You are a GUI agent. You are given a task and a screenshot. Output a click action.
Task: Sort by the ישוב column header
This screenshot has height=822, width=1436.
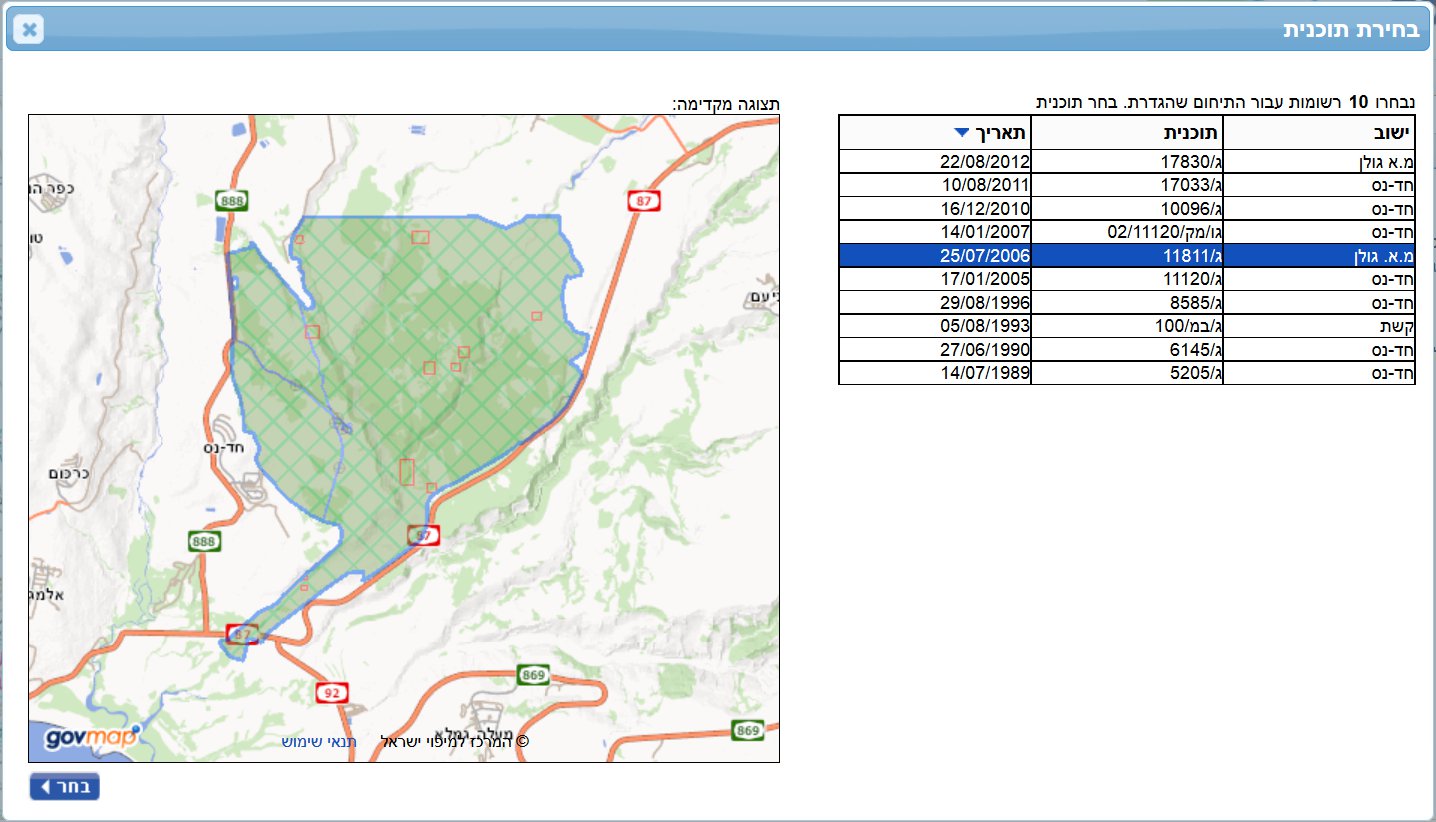pyautogui.click(x=1318, y=133)
